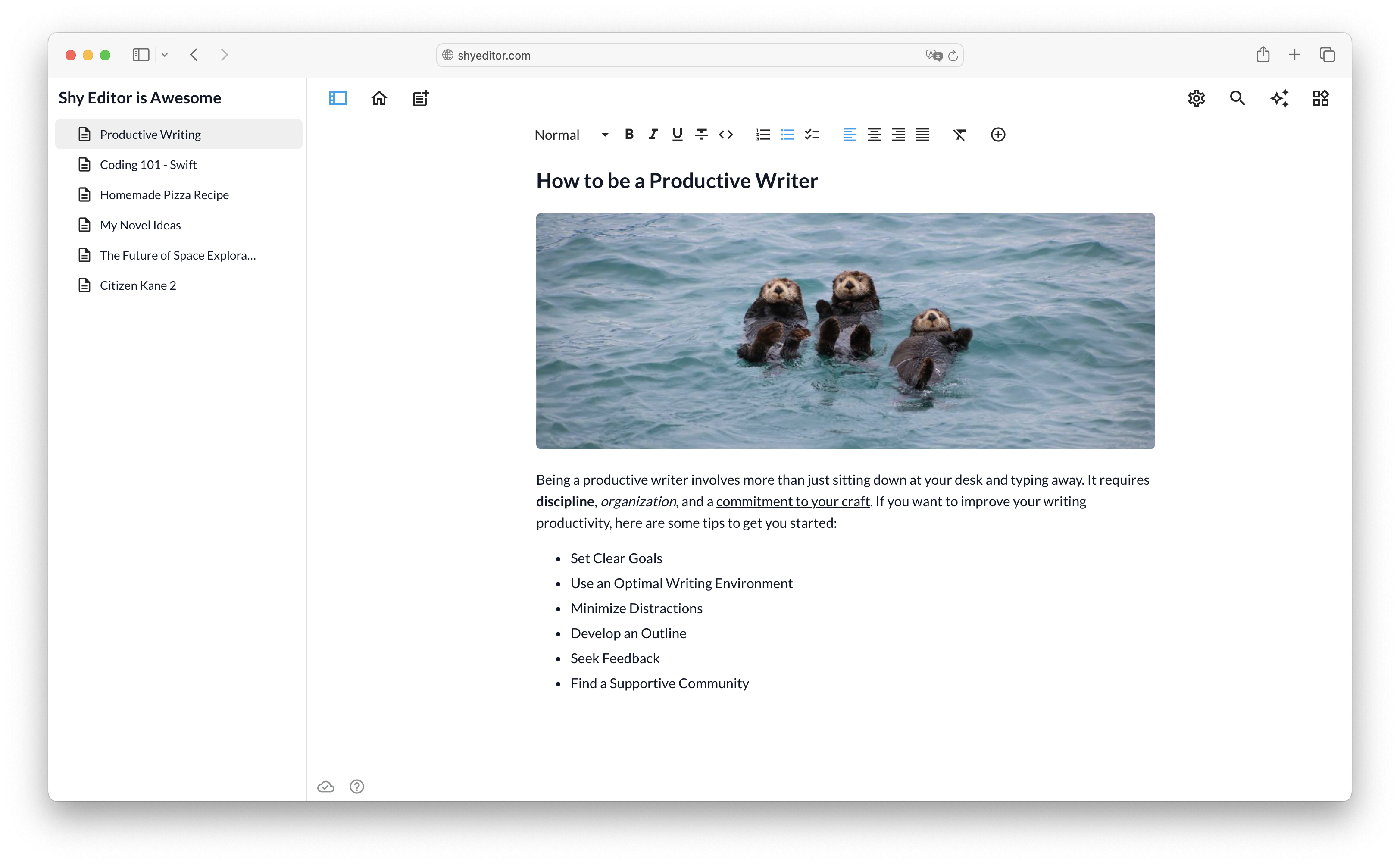Open the widgets grid icon
Screen dimensions: 1400x865
(1321, 98)
